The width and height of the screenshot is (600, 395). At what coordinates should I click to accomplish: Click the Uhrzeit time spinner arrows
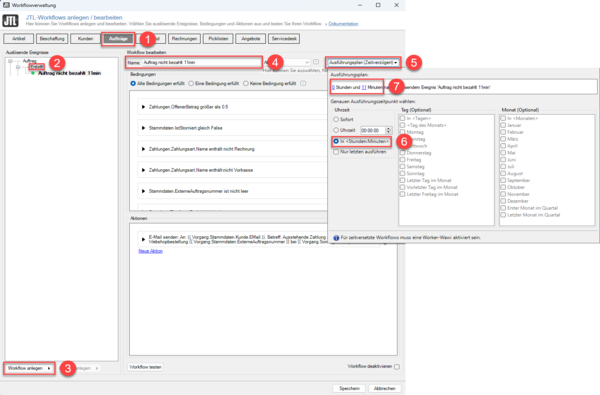tap(388, 131)
